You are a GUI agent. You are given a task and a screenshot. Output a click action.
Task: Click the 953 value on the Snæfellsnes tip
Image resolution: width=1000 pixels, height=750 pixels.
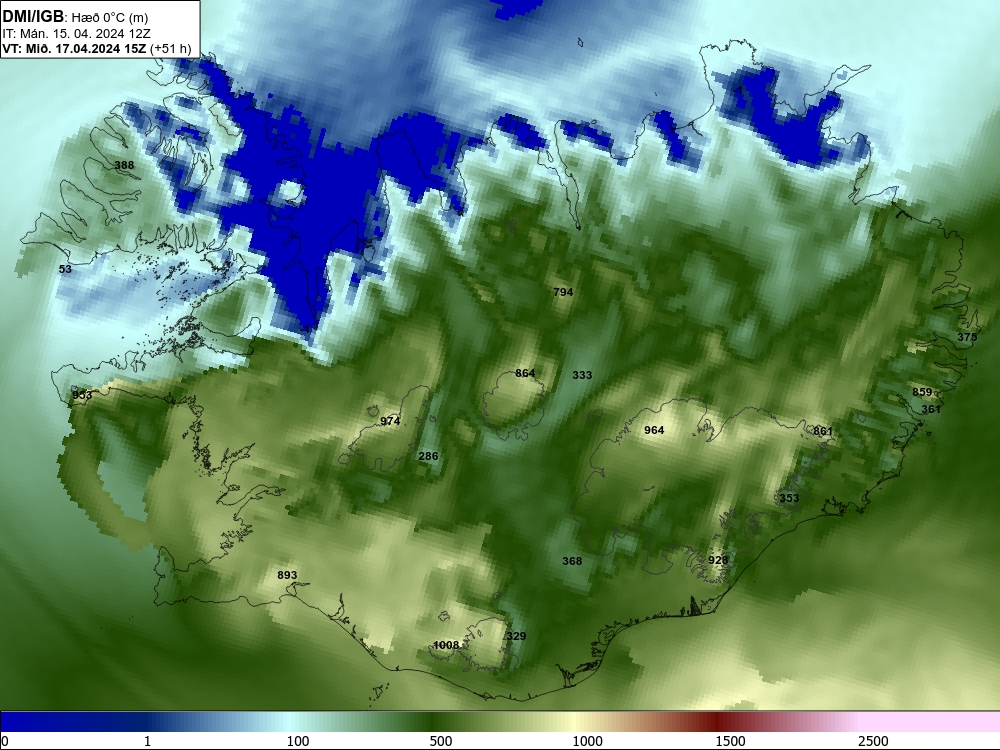click(x=82, y=395)
